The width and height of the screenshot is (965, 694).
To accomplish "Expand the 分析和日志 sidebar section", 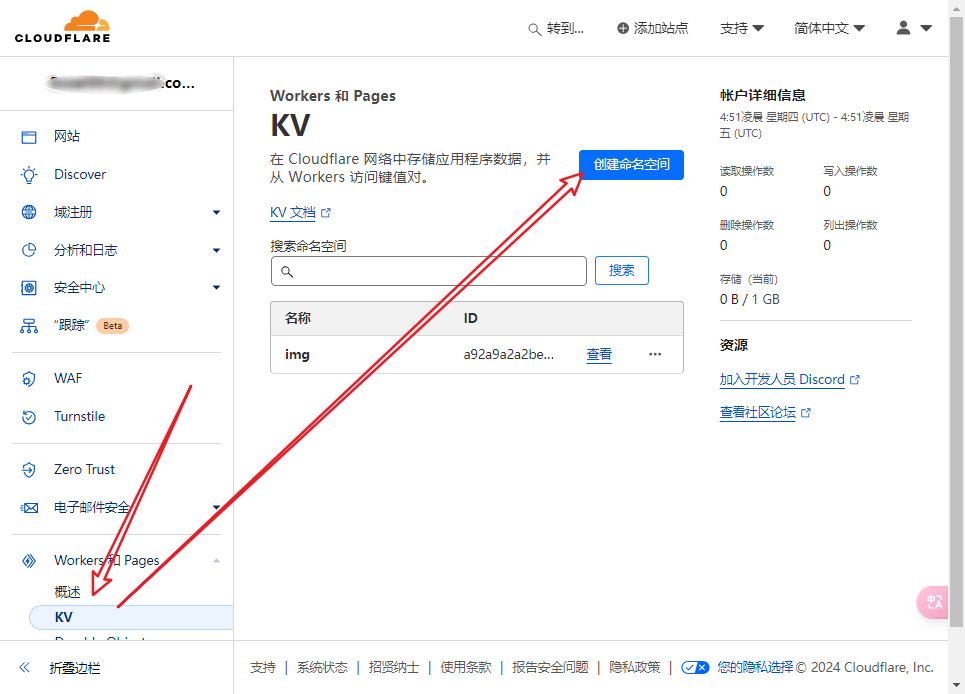I will point(216,251).
